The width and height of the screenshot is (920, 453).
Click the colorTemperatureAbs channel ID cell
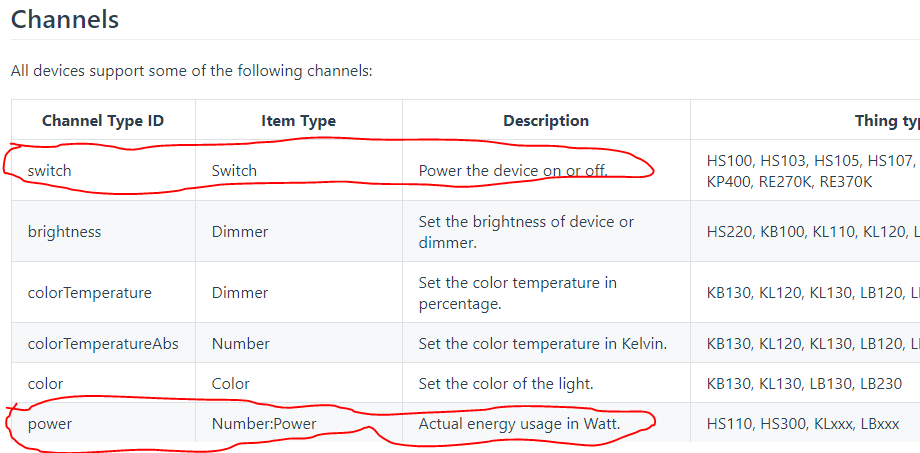(x=103, y=343)
